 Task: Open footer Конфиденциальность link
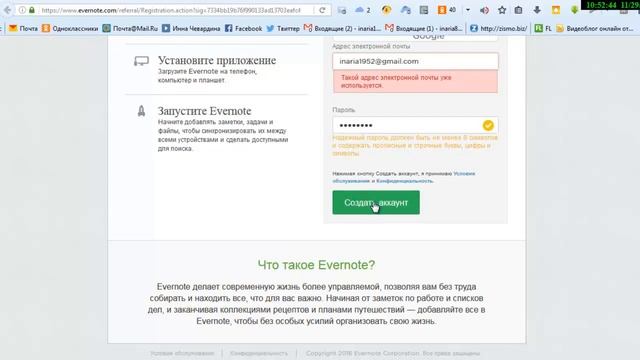(259, 353)
